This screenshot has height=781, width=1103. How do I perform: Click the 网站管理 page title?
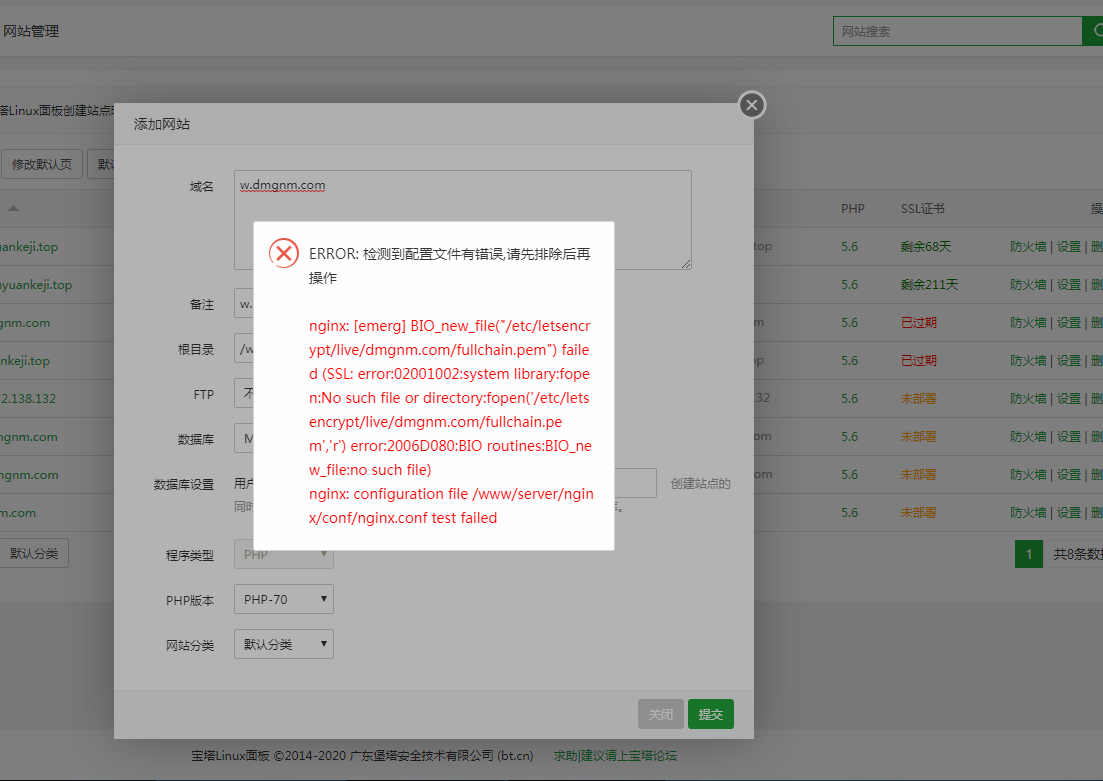[31, 31]
